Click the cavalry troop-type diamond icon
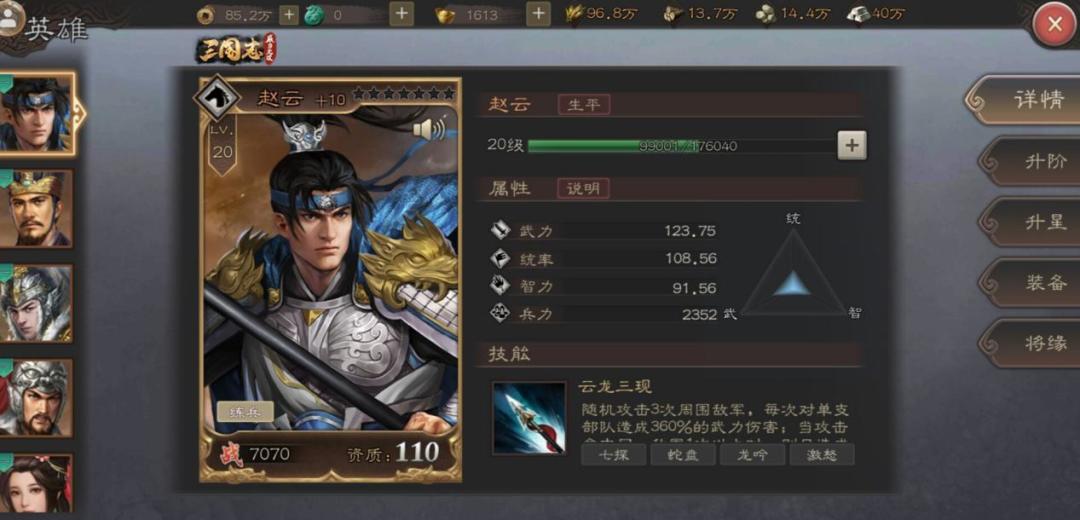This screenshot has width=1080, height=520. tap(216, 98)
